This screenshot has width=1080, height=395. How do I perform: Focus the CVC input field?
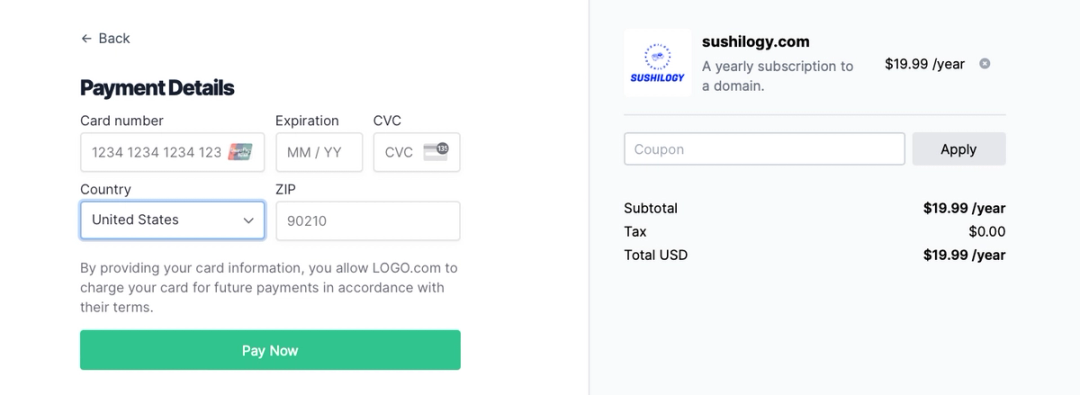click(x=417, y=152)
